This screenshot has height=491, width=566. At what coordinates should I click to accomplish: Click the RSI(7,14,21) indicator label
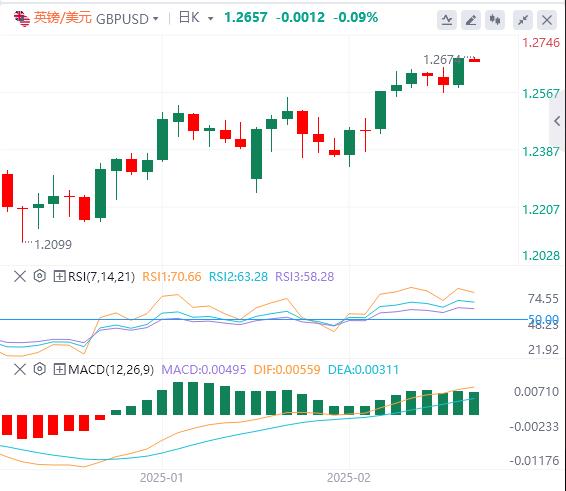tap(101, 277)
